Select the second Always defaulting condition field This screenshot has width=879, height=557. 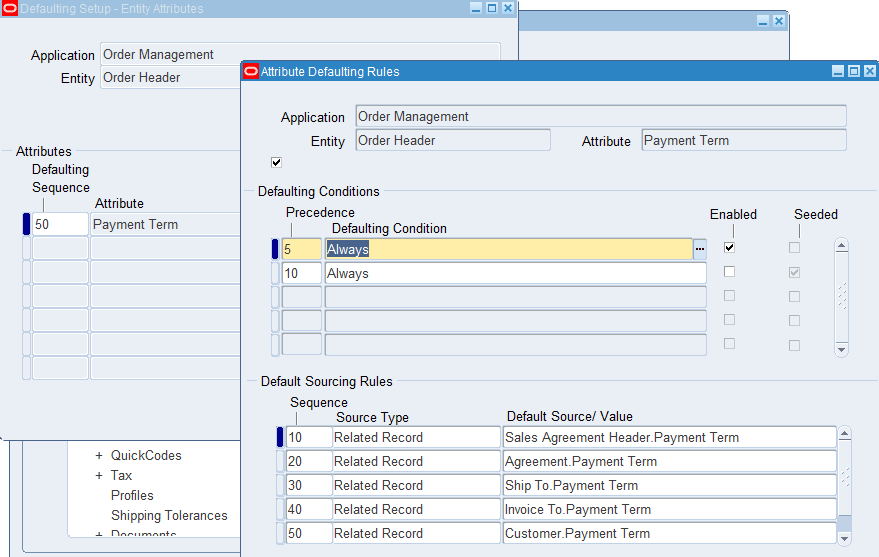click(x=516, y=273)
